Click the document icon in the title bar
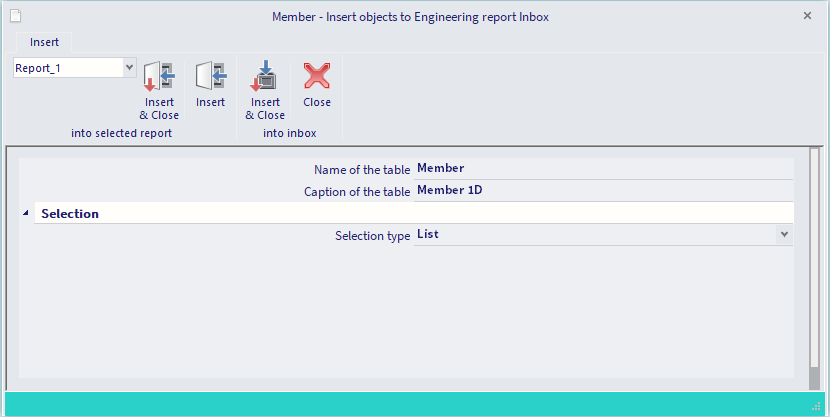830x417 pixels. [16, 16]
